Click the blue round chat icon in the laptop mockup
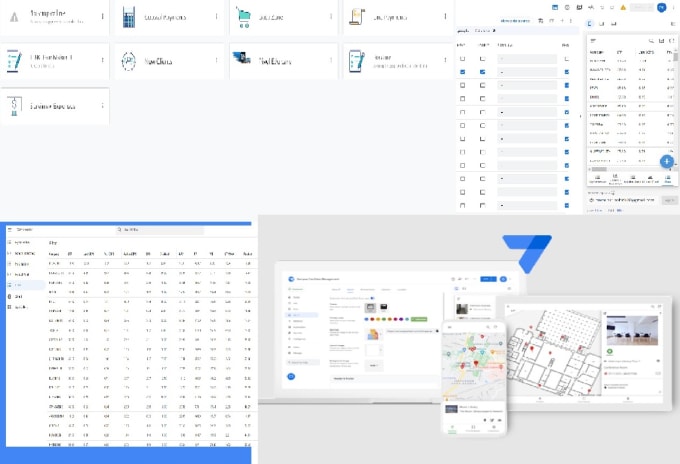 [291, 376]
